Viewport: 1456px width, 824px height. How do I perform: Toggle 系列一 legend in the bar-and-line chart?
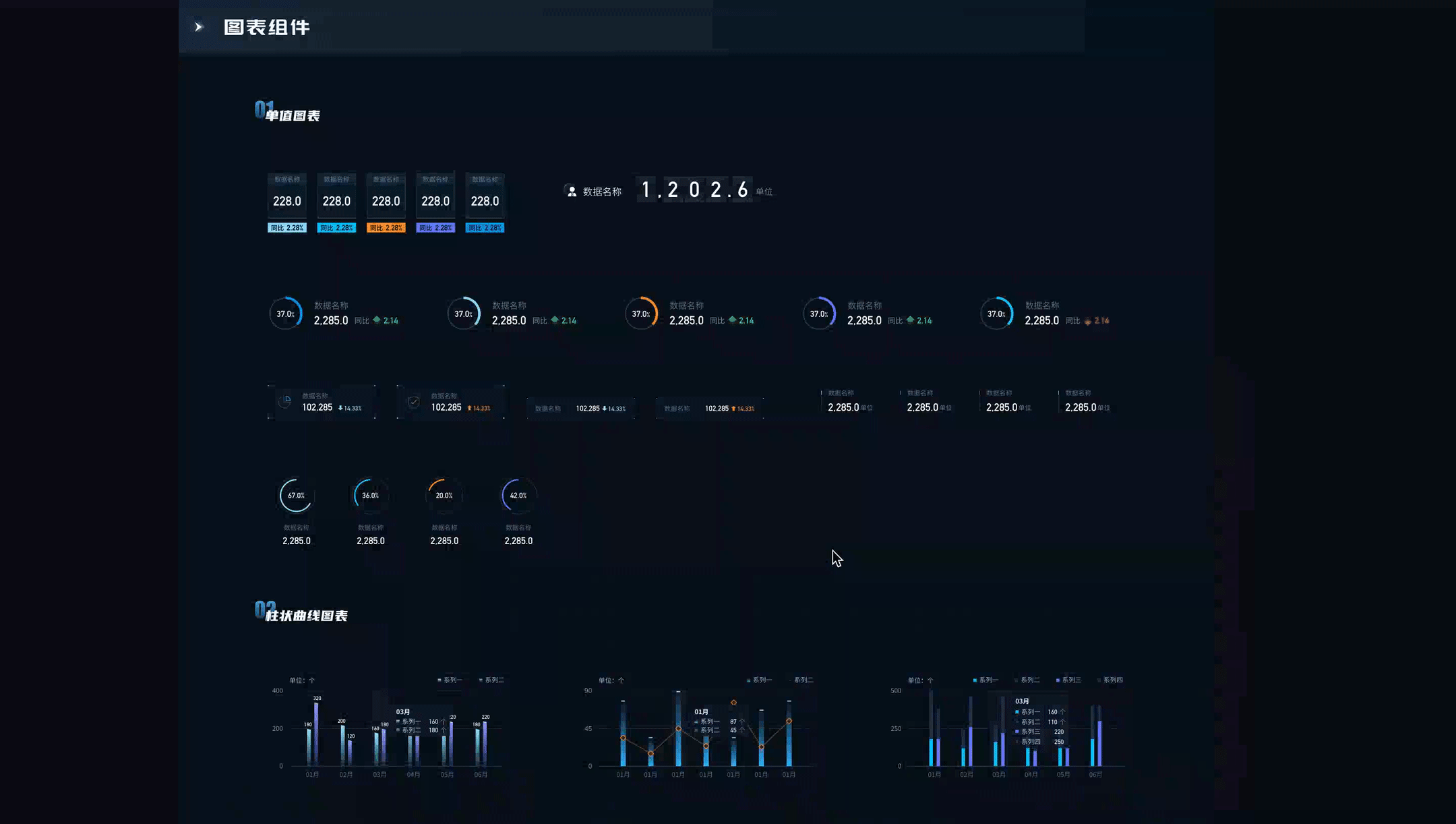pyautogui.click(x=759, y=680)
